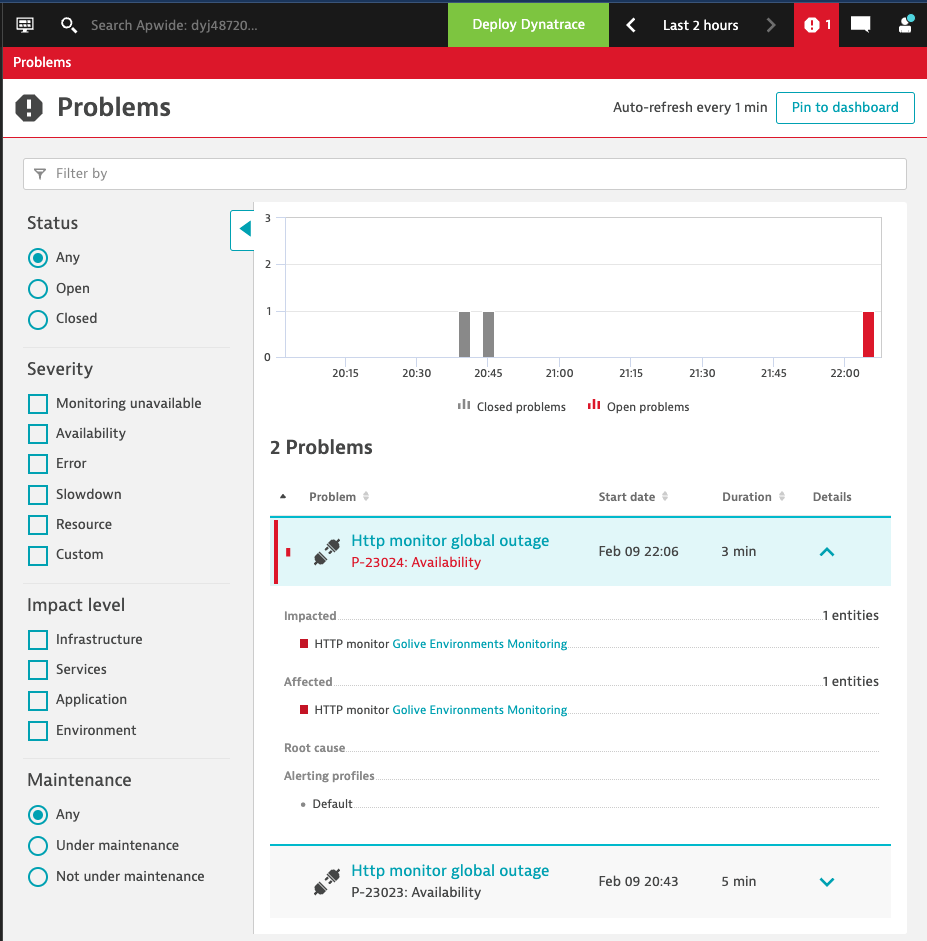Screen dimensions: 927x941
Task: Collapse filter sidebar with the arrow tab
Action: coord(243,229)
